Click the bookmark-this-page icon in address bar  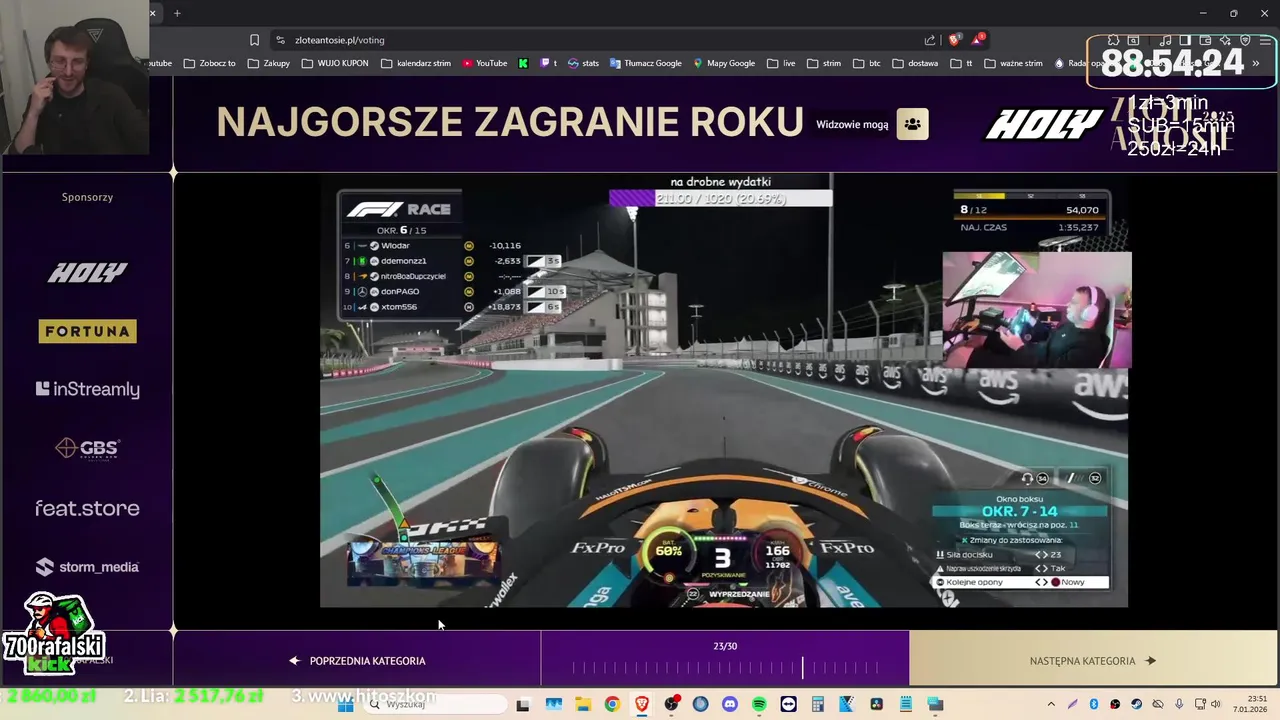(x=254, y=40)
